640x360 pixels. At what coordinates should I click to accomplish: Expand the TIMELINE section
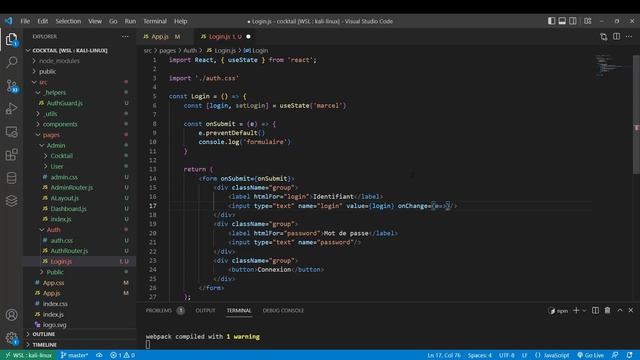click(44, 345)
